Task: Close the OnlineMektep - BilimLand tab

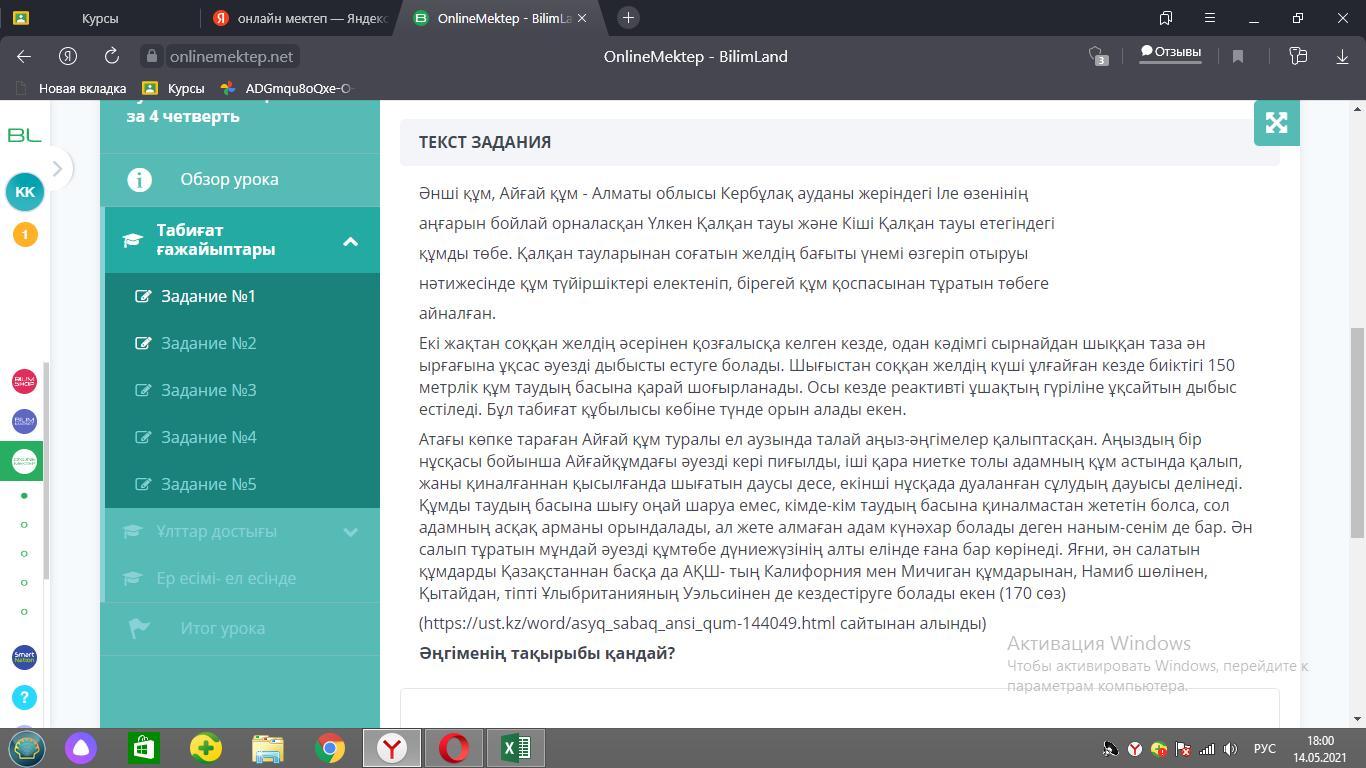Action: 582,18
